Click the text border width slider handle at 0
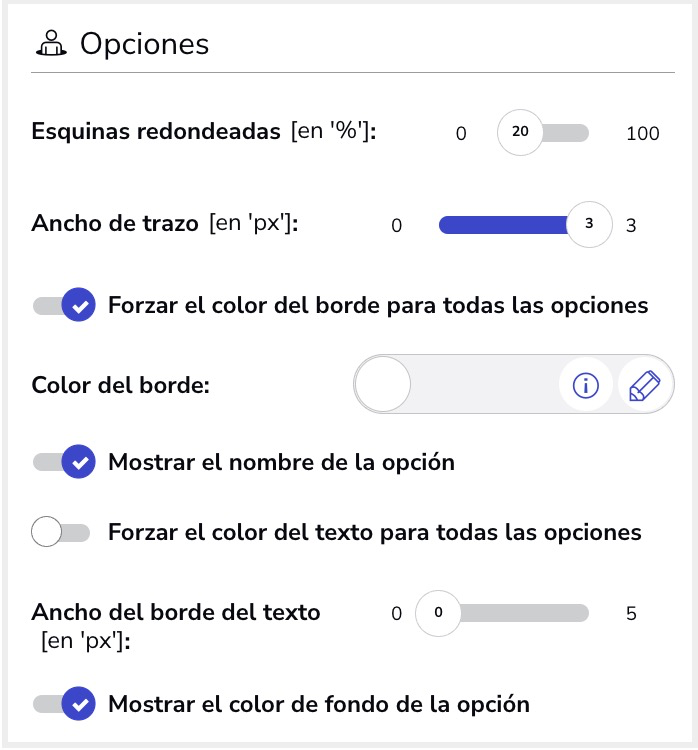 click(438, 612)
